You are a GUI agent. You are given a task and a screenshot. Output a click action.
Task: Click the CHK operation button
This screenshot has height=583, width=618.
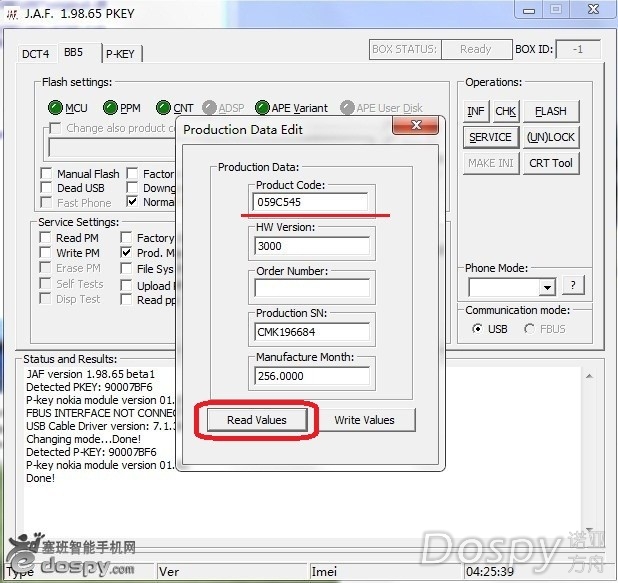tap(506, 111)
